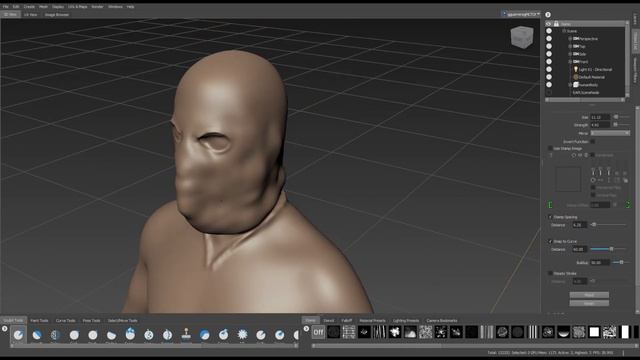The height and width of the screenshot is (360, 640).
Task: Select the Foamy sculpt tool
Action: tap(130, 335)
